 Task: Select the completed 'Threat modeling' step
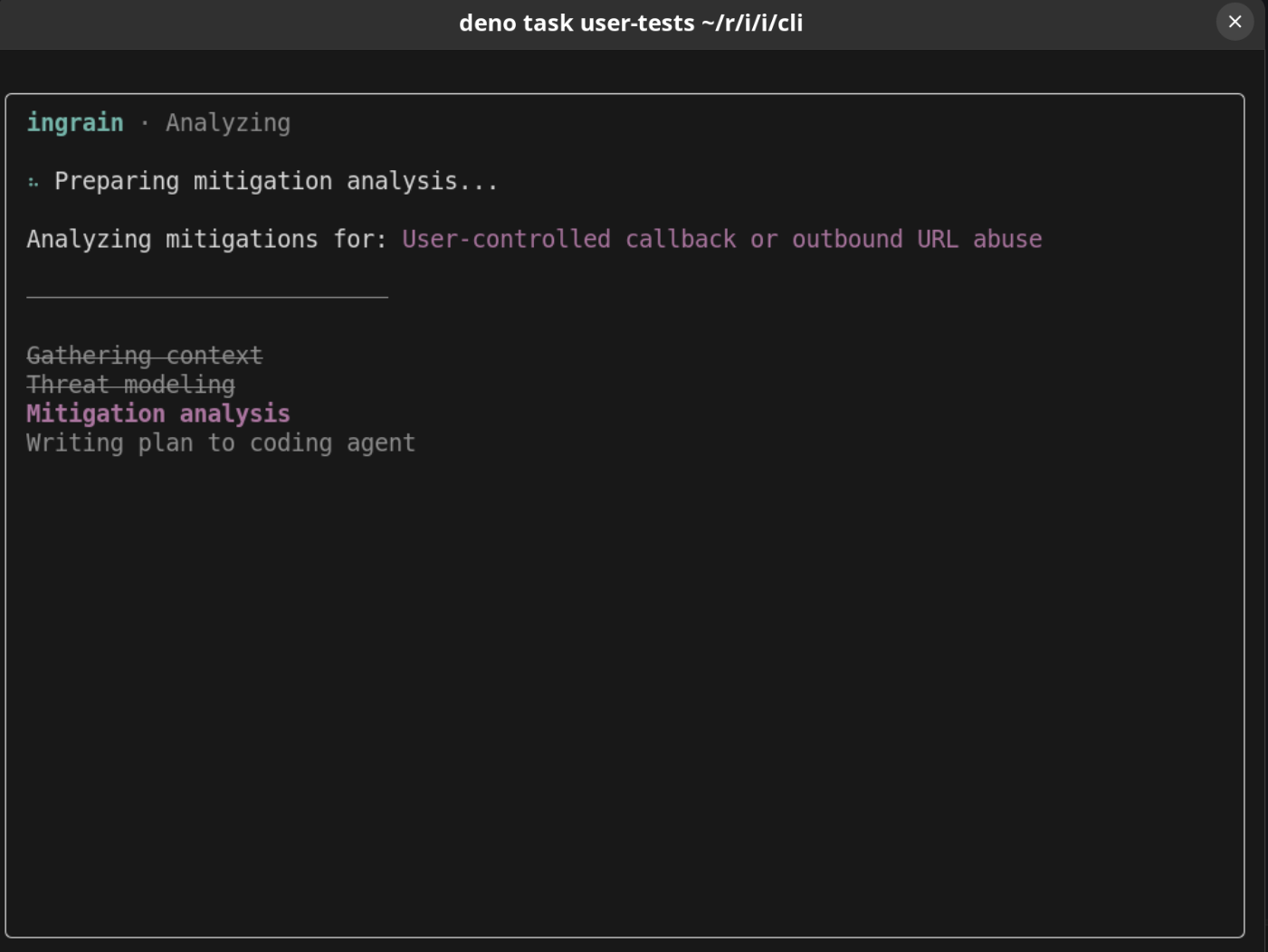[131, 384]
